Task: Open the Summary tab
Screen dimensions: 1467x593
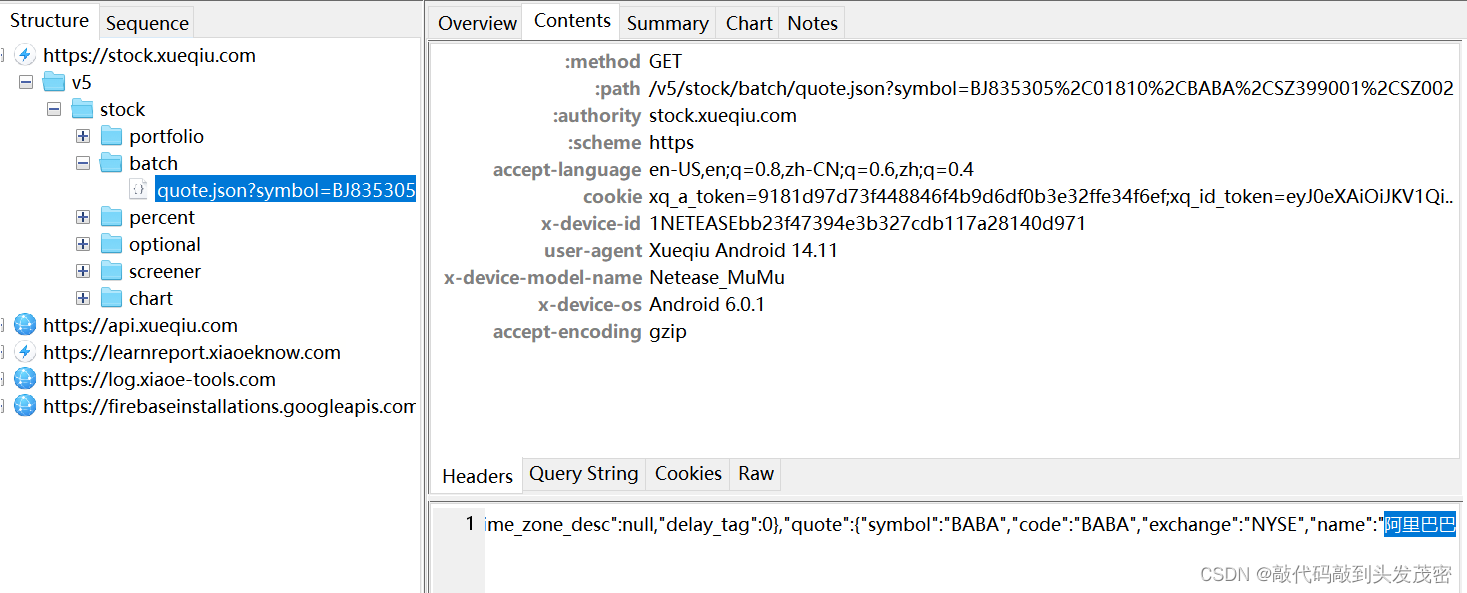Action: [x=667, y=23]
